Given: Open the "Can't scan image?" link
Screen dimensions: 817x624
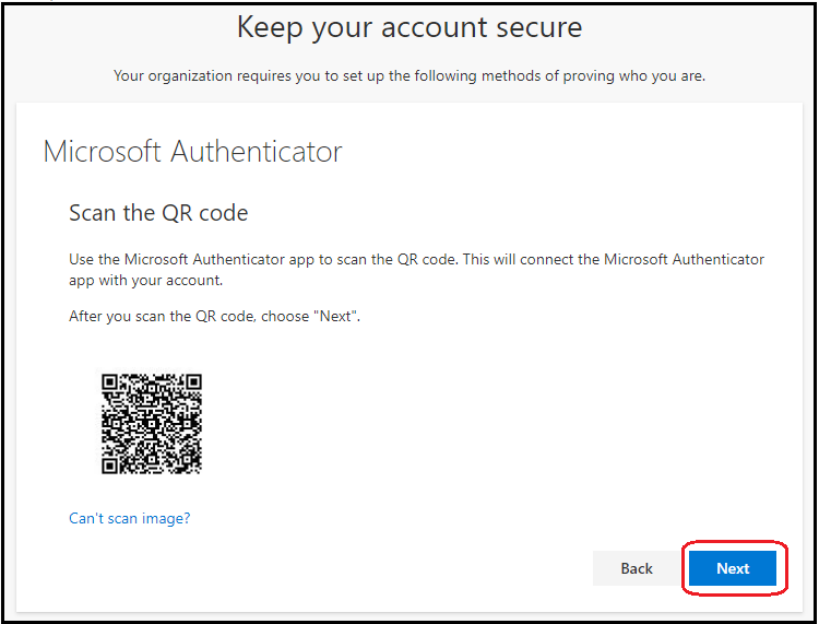Looking at the screenshot, I should [x=129, y=518].
